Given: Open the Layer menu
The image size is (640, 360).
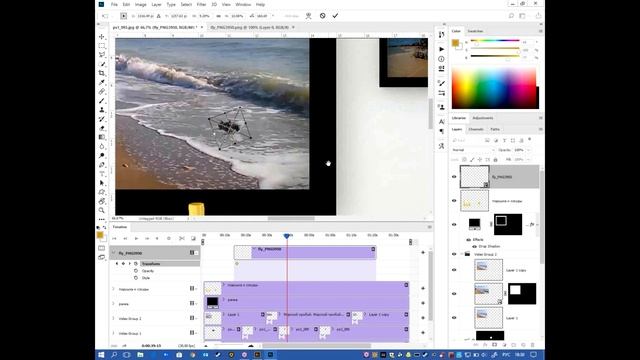Looking at the screenshot, I should 157,4.
